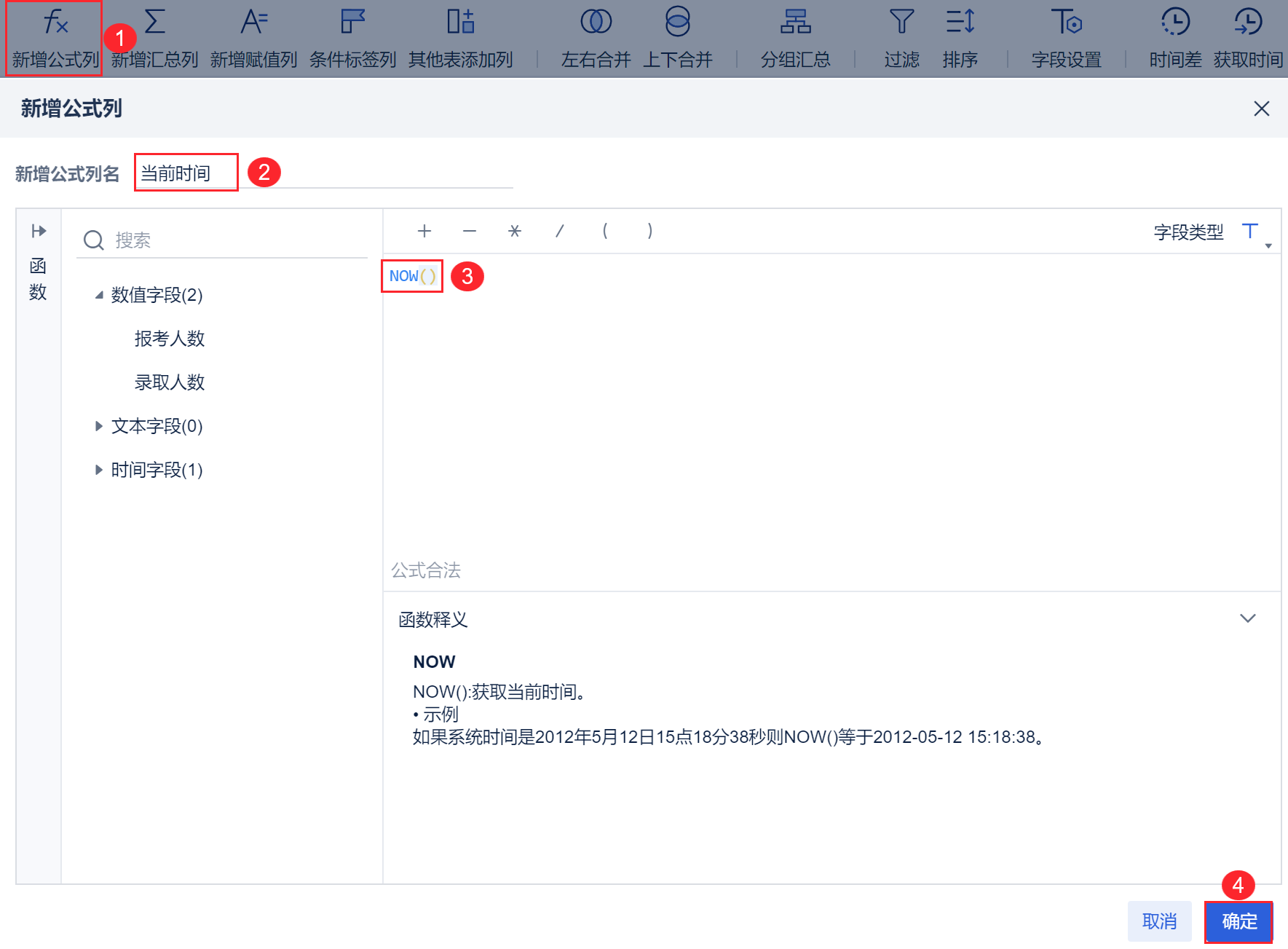The image size is (1288, 949).
Task: Click the 示例 example bullet
Action: pyautogui.click(x=436, y=714)
